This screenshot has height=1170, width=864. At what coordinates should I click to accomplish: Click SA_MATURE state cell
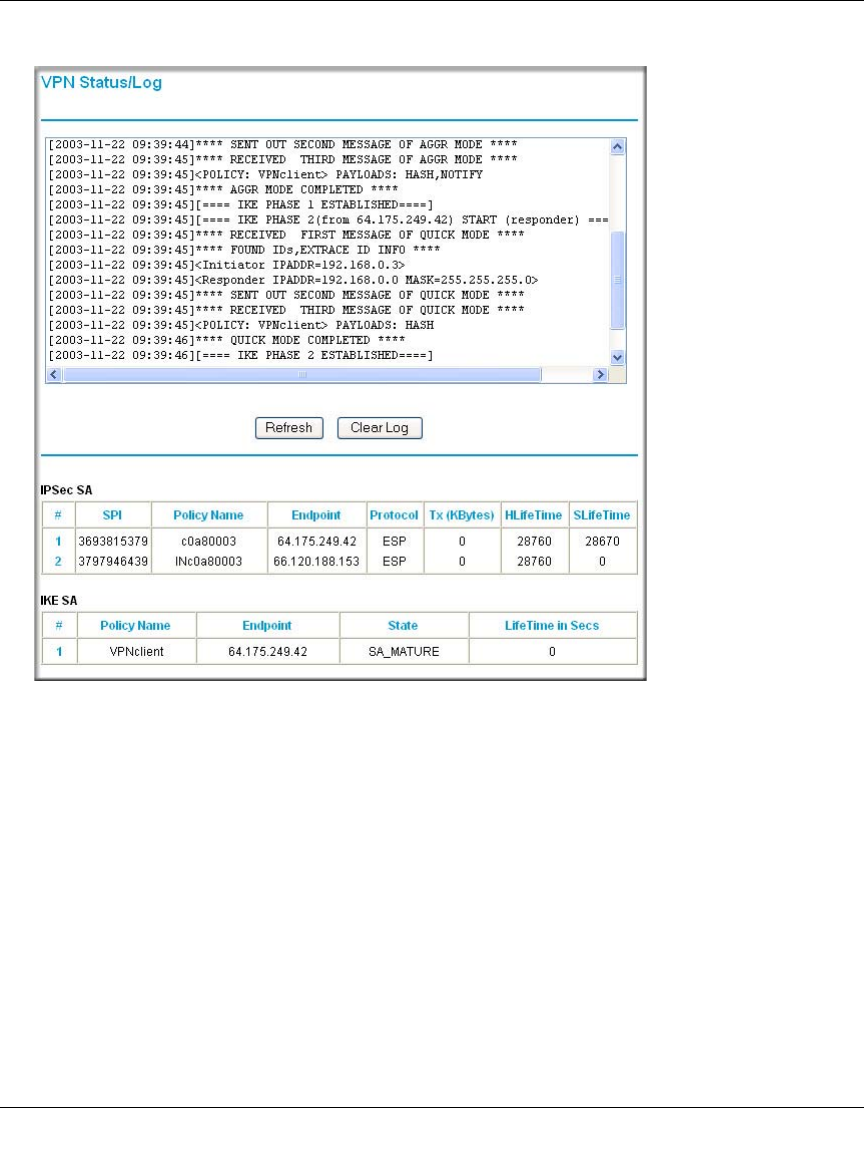(x=404, y=651)
